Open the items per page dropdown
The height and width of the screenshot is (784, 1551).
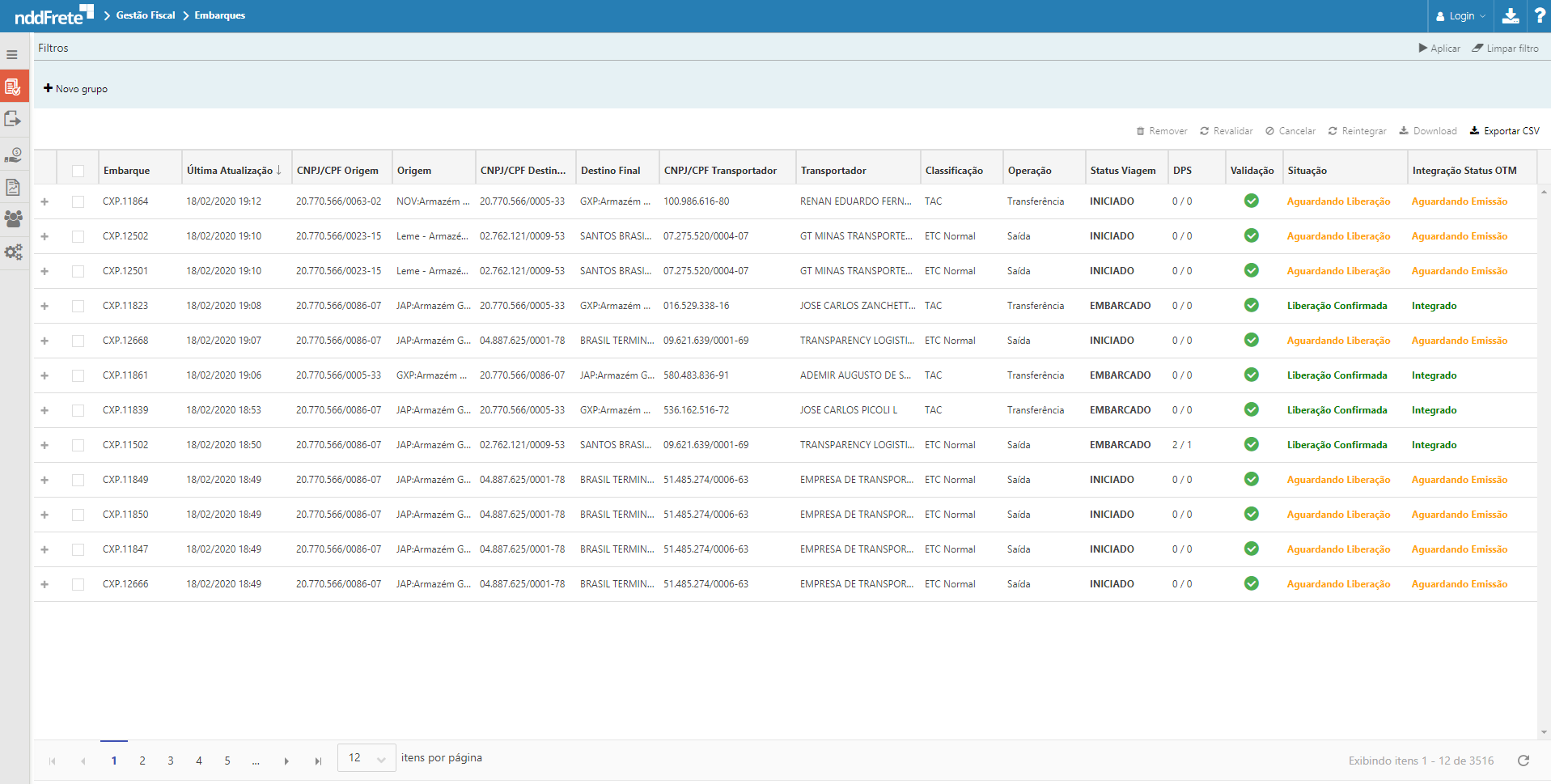[367, 758]
